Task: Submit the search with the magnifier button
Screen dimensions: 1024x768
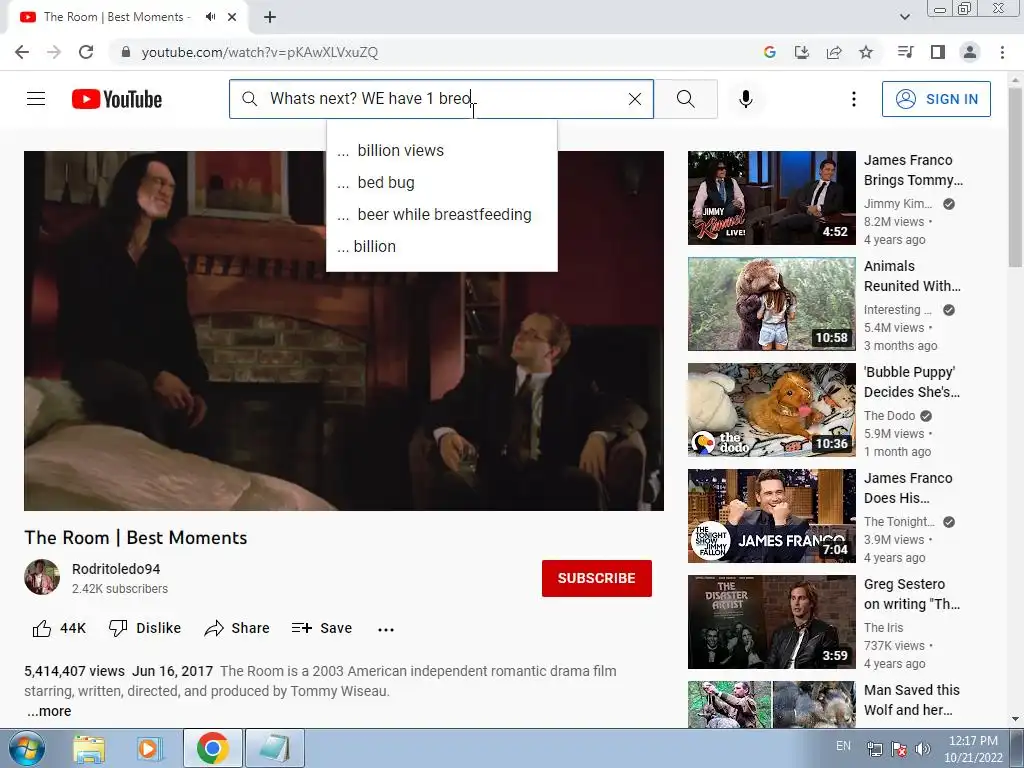Action: (x=686, y=99)
